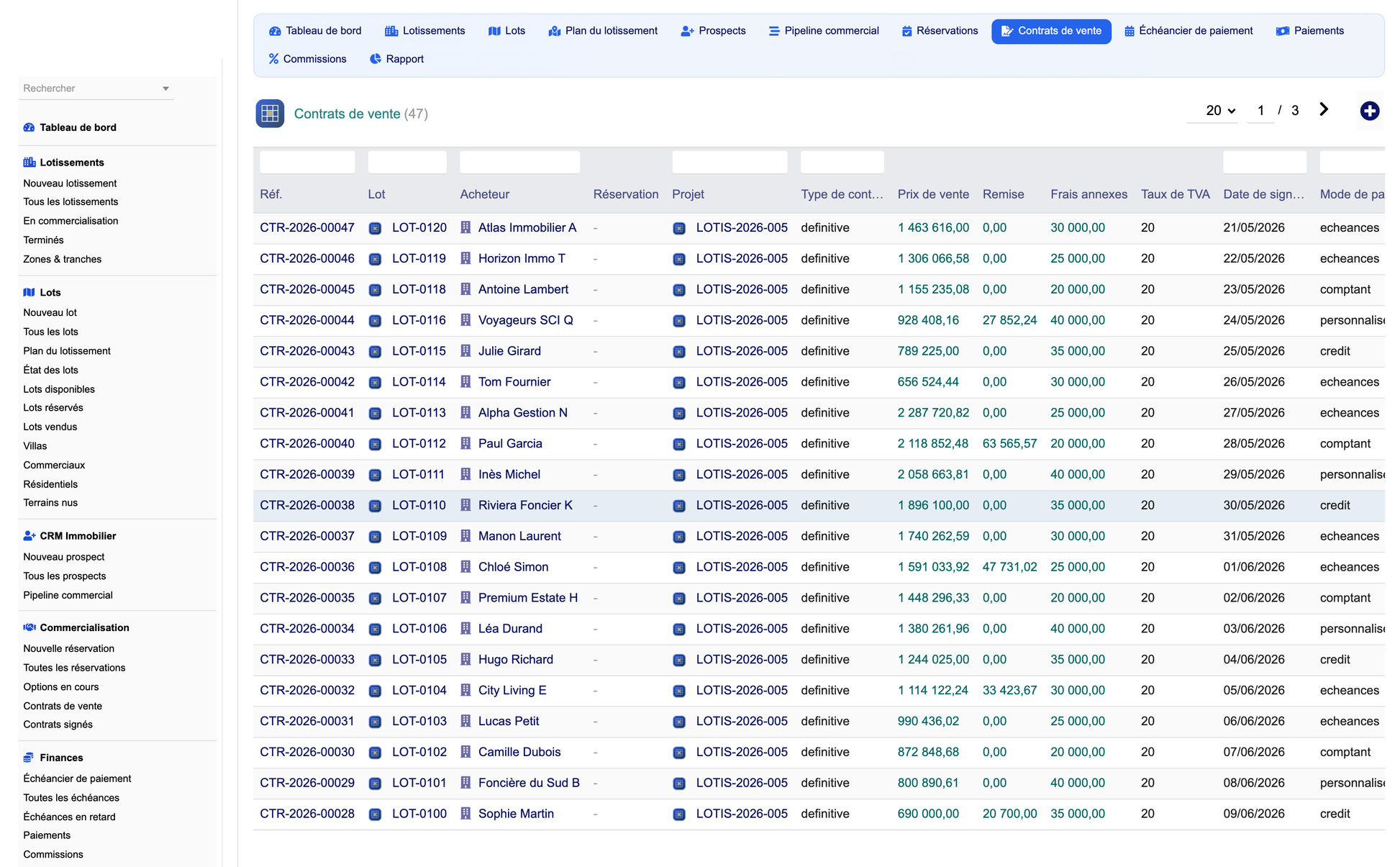Click the Tableau de bord sidebar gauge icon

pyautogui.click(x=29, y=127)
